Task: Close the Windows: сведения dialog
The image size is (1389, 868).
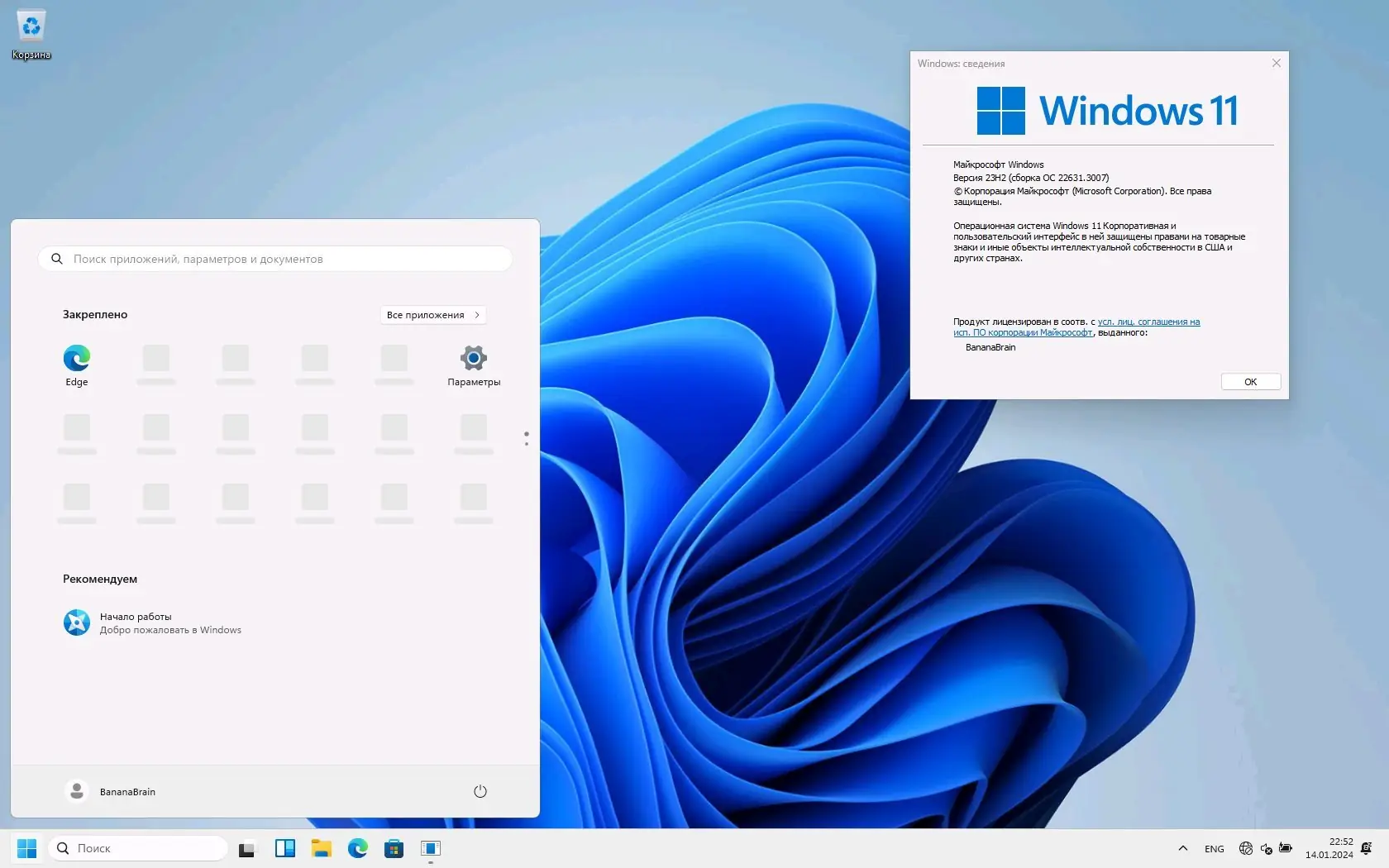Action: pyautogui.click(x=1277, y=63)
